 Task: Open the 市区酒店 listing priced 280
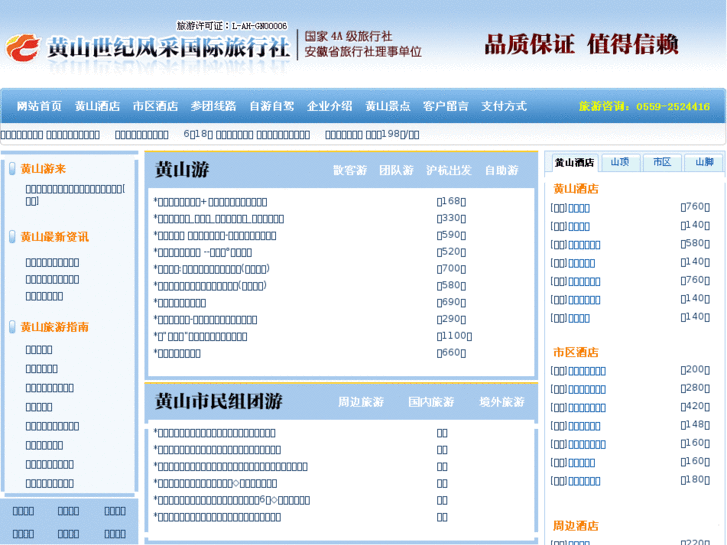[x=587, y=390]
